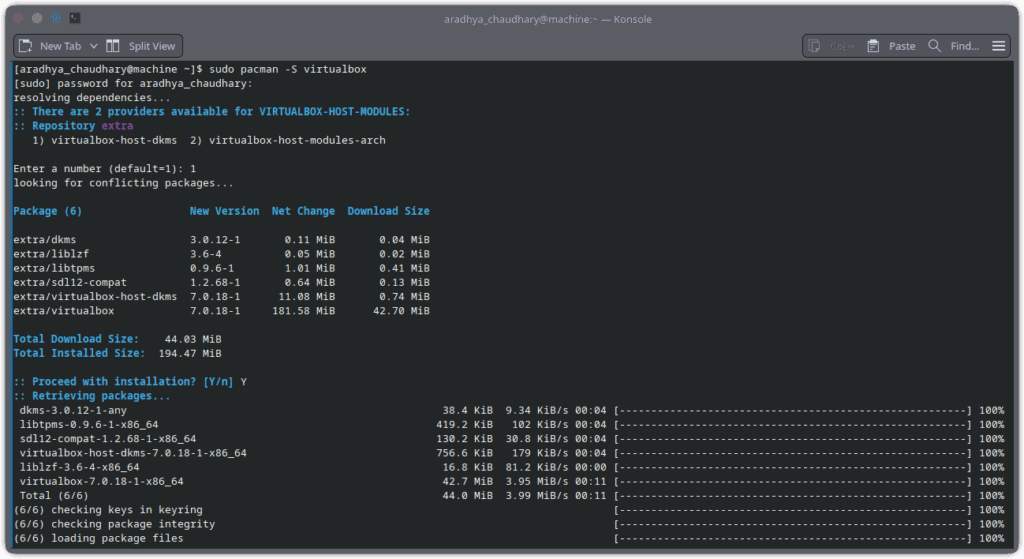
Task: Click 'liblzf-3.6-4-x86_64' download row name
Action: [79, 468]
